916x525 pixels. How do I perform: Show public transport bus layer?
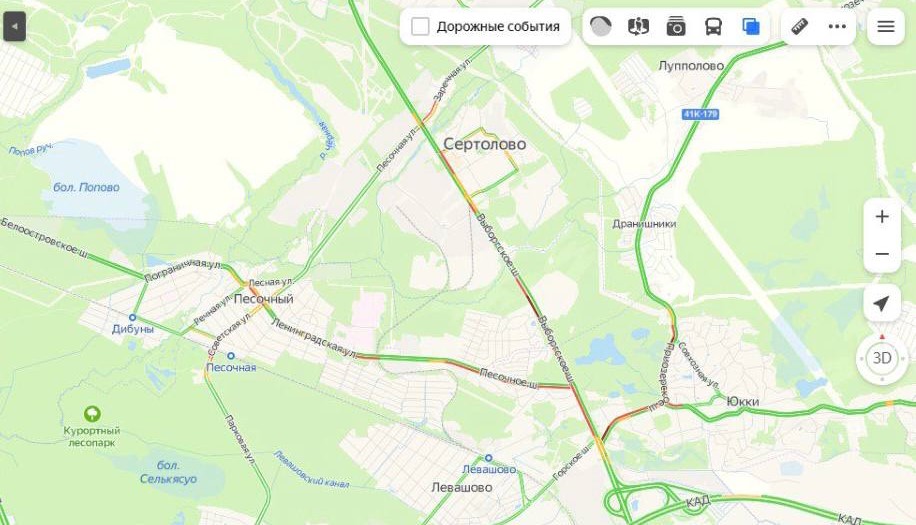point(713,26)
